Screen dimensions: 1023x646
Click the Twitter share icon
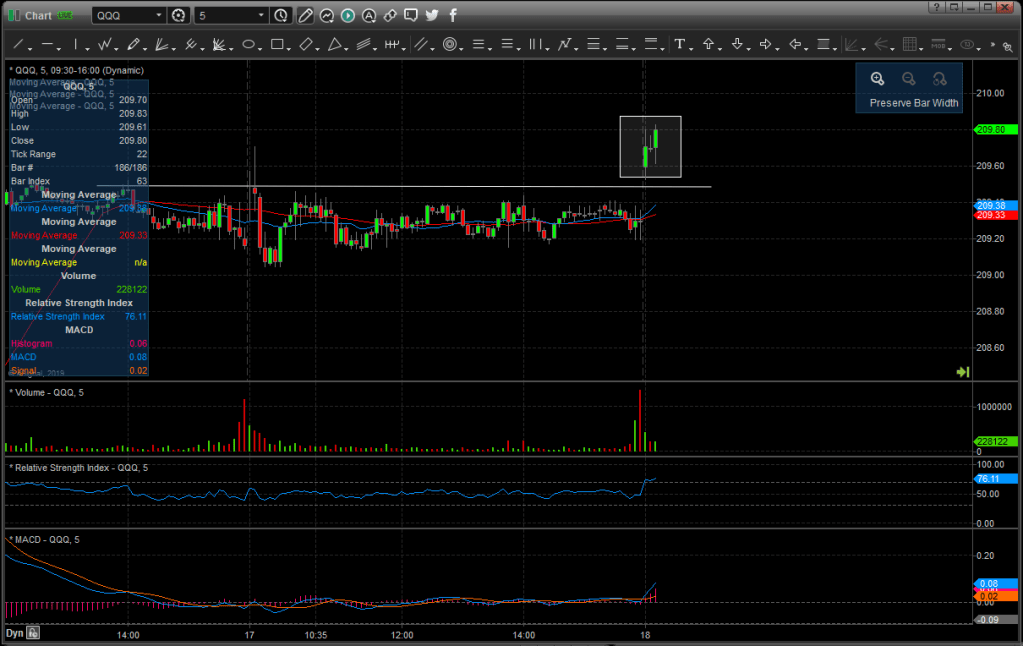(432, 15)
